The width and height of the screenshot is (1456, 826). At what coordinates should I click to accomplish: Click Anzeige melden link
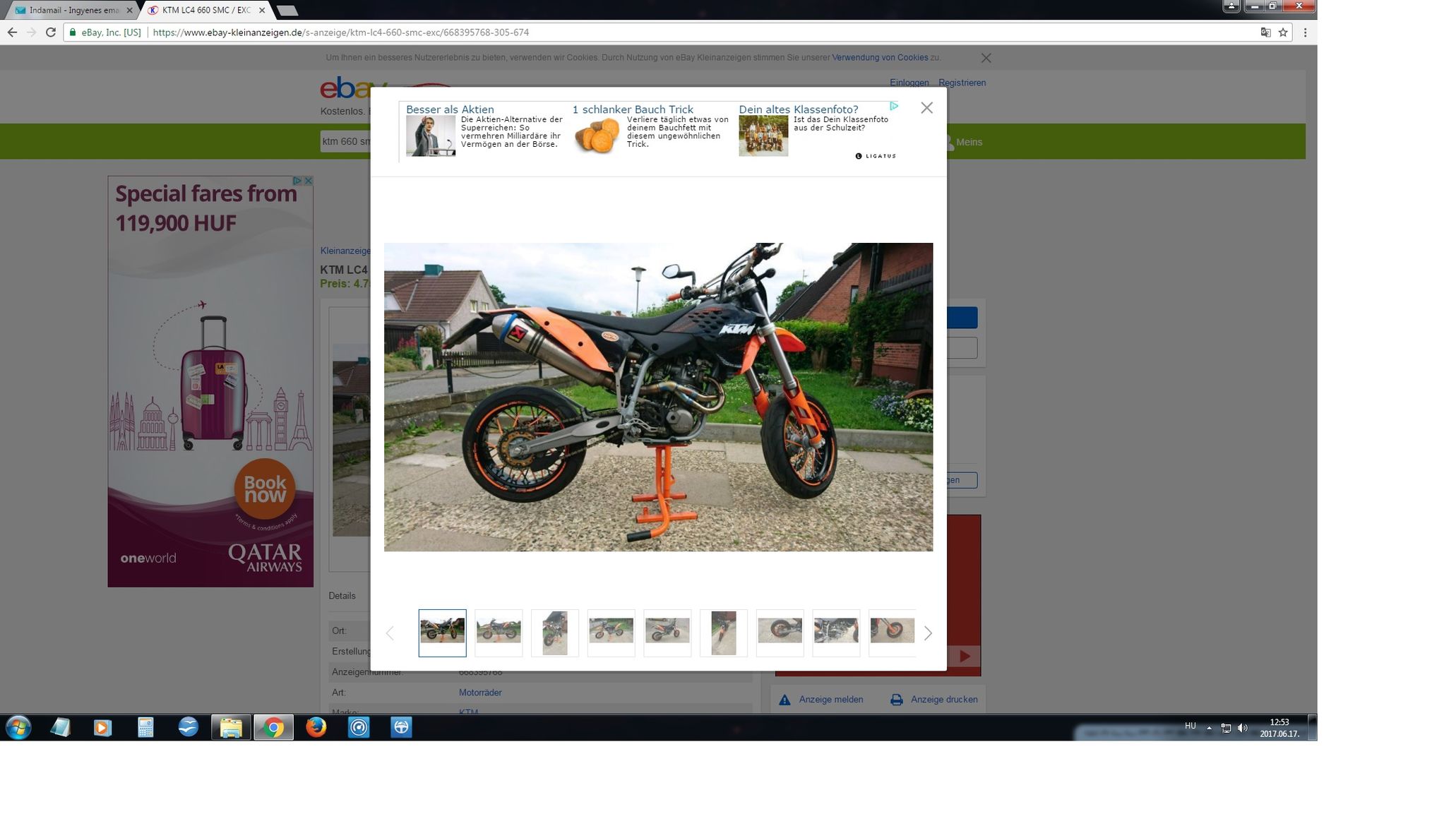830,700
